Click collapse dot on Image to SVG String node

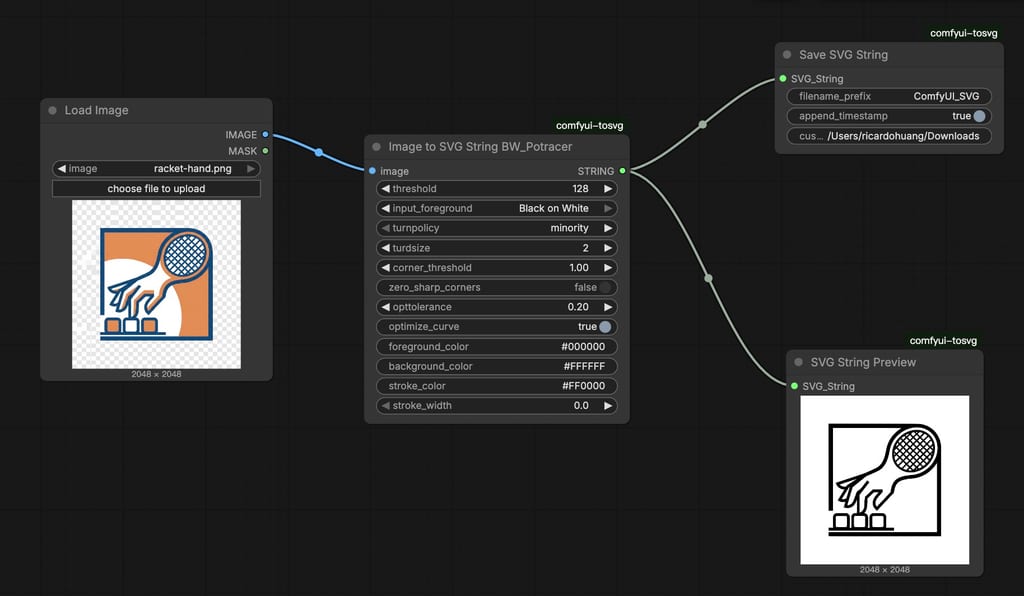[376, 147]
